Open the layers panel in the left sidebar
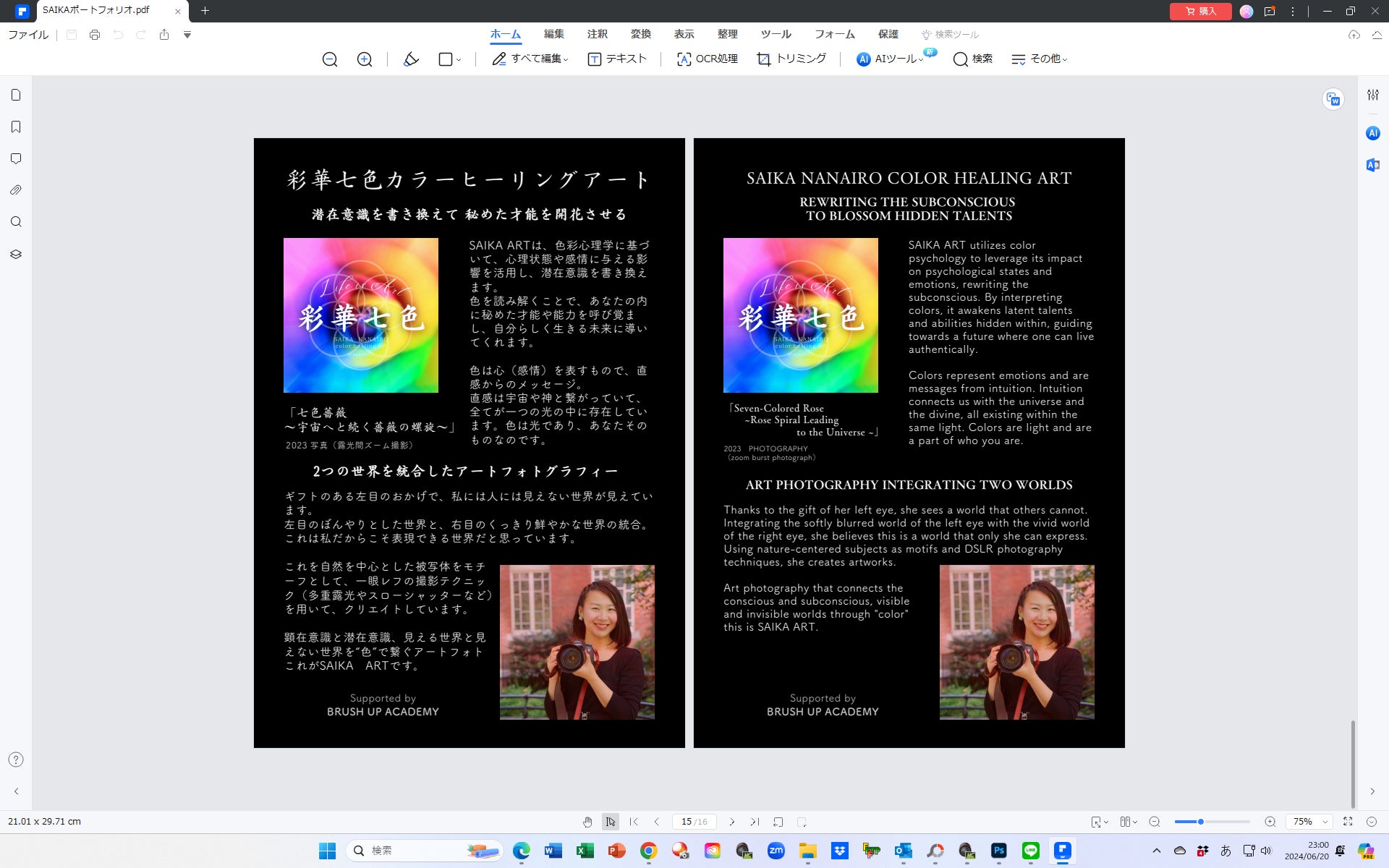This screenshot has width=1389, height=868. tap(16, 255)
